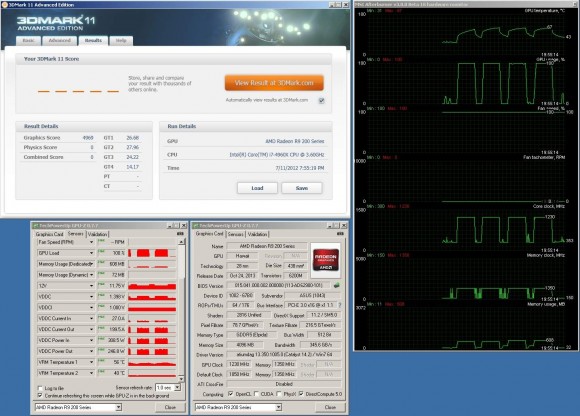Click the Graphics Score value in Result Details

coord(88,138)
